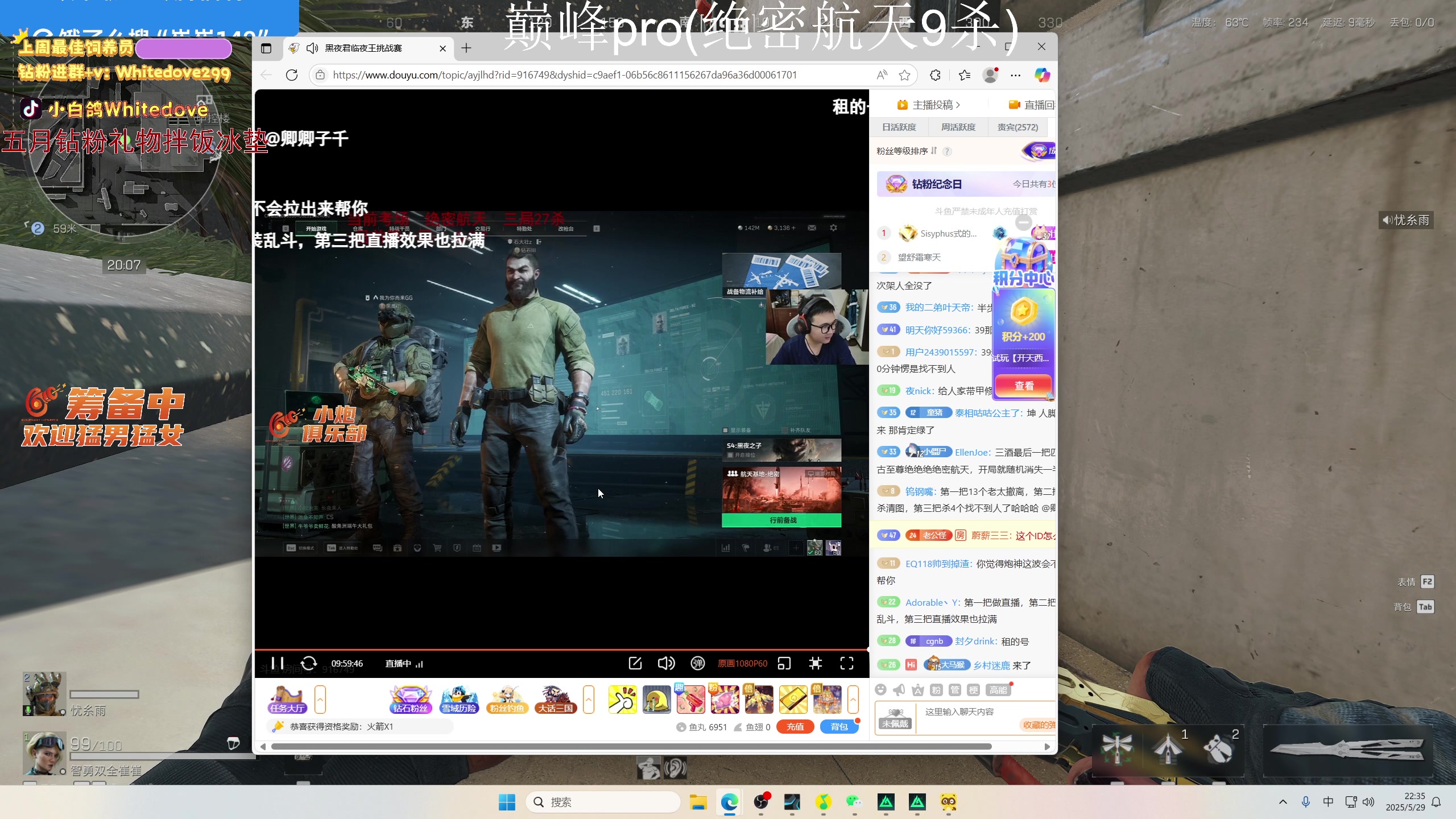1456x819 pixels.
Task: Toggle picture-in-picture mini player mode
Action: tap(784, 663)
